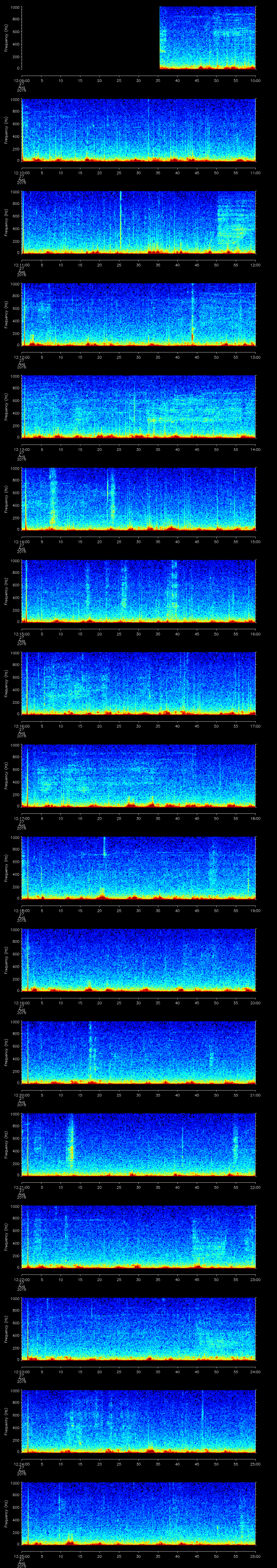The width and height of the screenshot is (277, 1568).
Task: Select the '12:19:00' start time label
Action: (22, 1003)
